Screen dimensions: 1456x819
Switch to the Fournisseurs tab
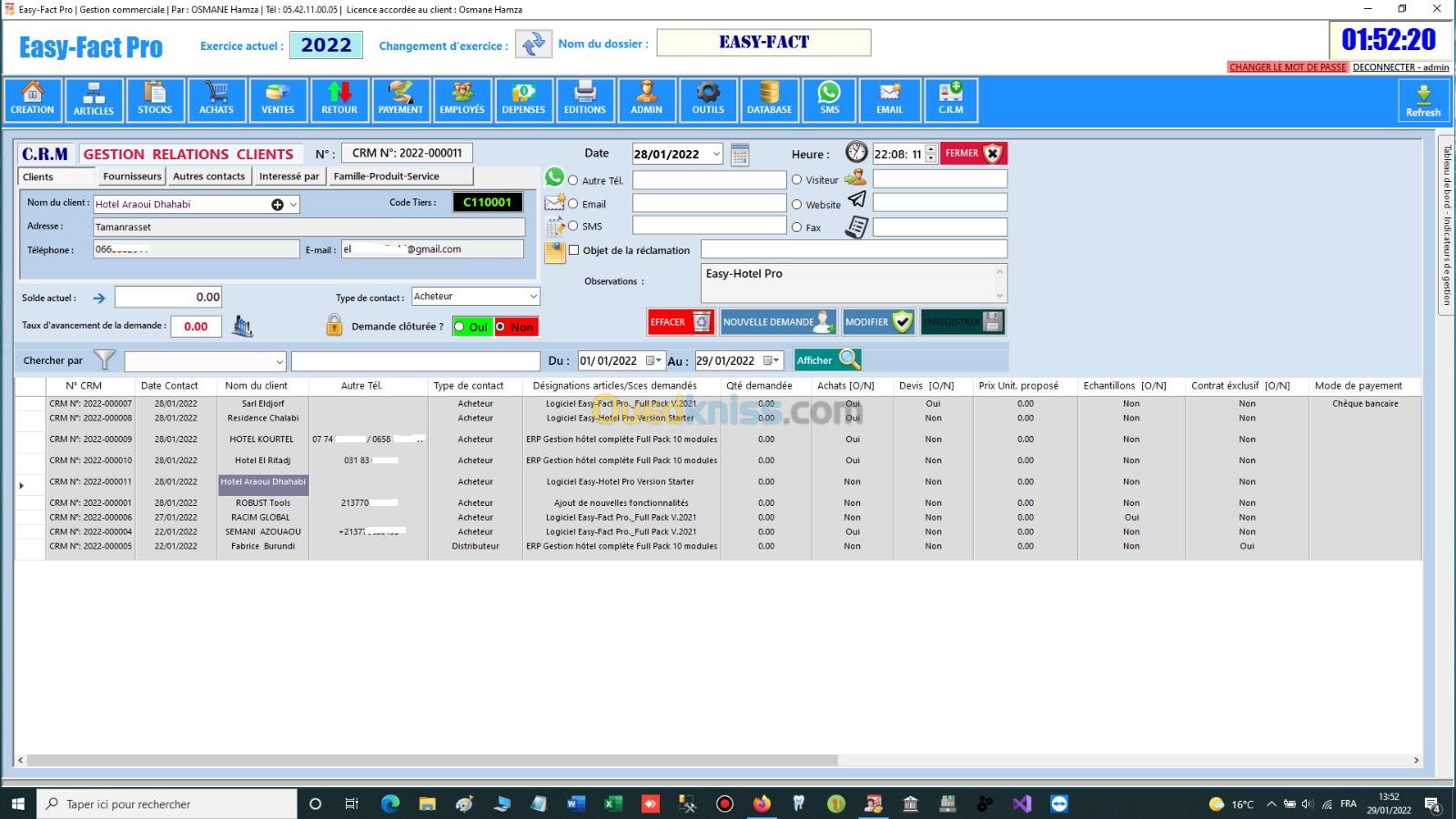point(132,177)
